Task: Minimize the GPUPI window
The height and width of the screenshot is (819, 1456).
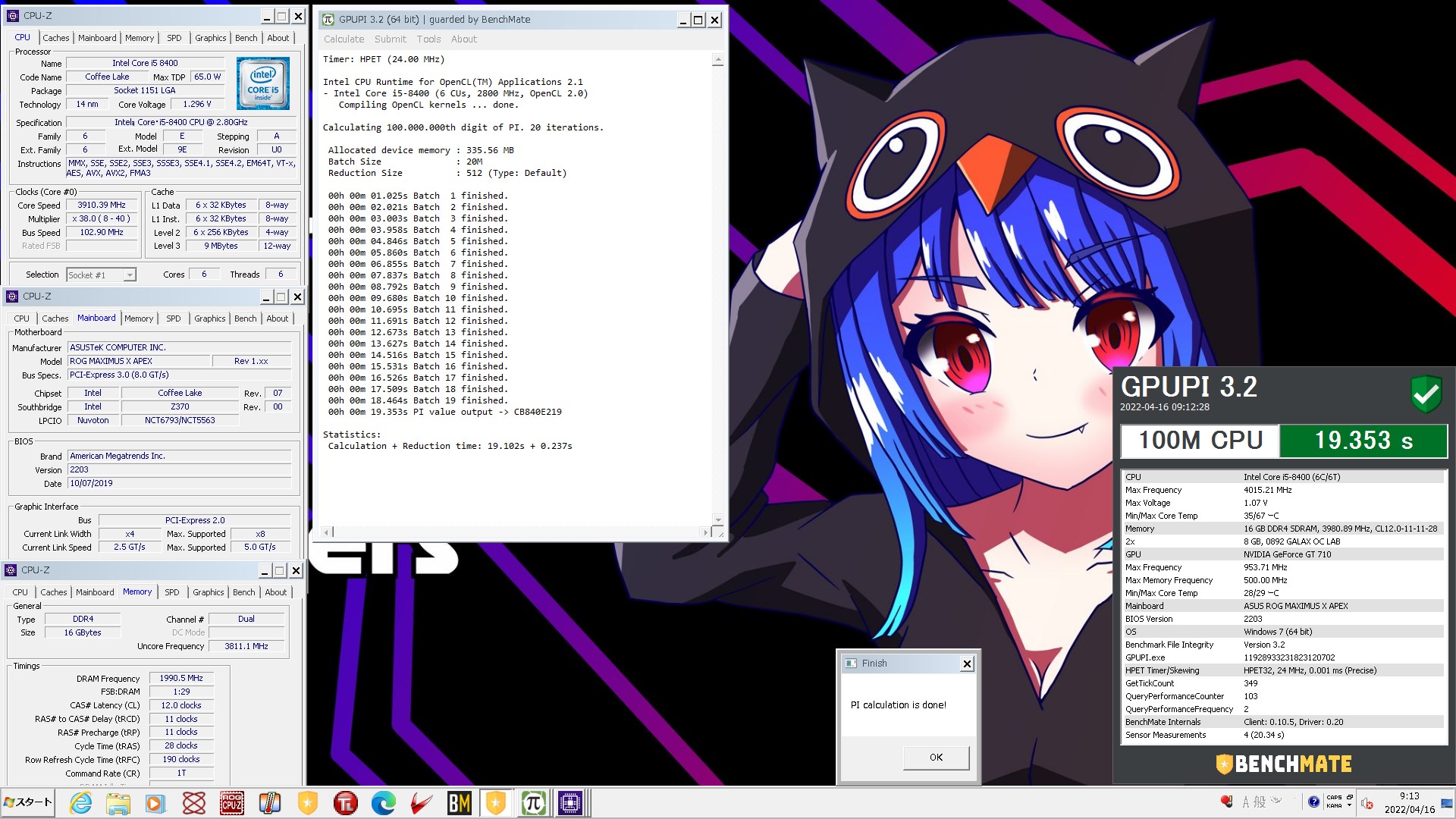Action: [682, 20]
